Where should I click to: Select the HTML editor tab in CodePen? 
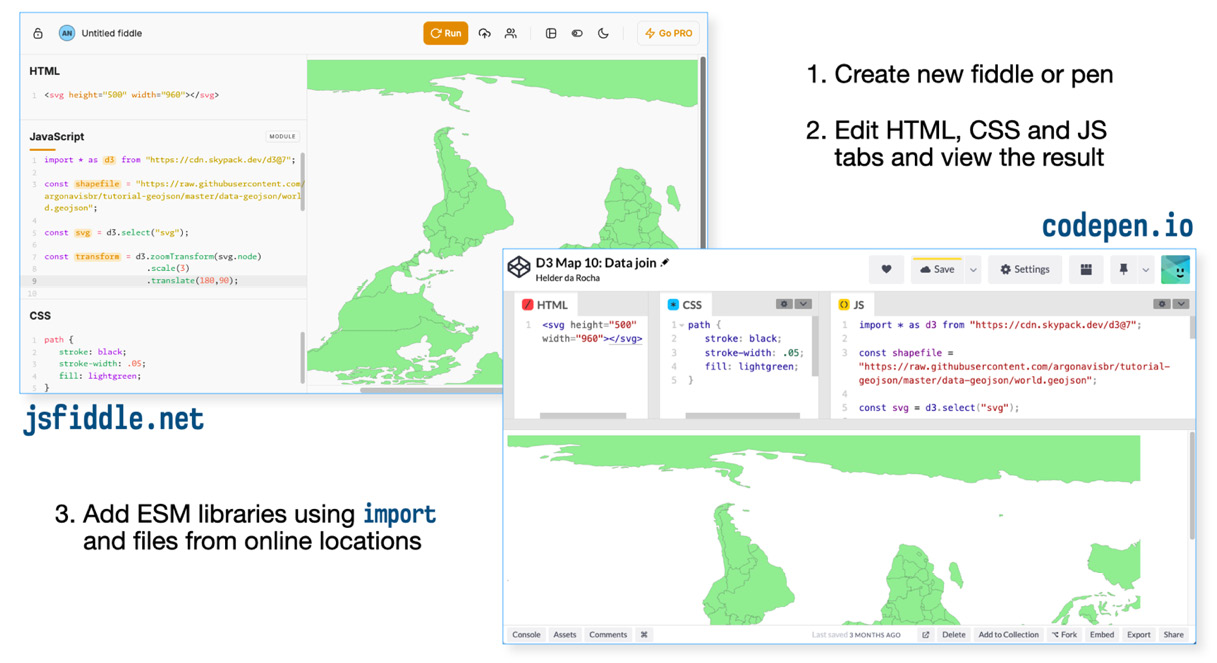[x=547, y=304]
